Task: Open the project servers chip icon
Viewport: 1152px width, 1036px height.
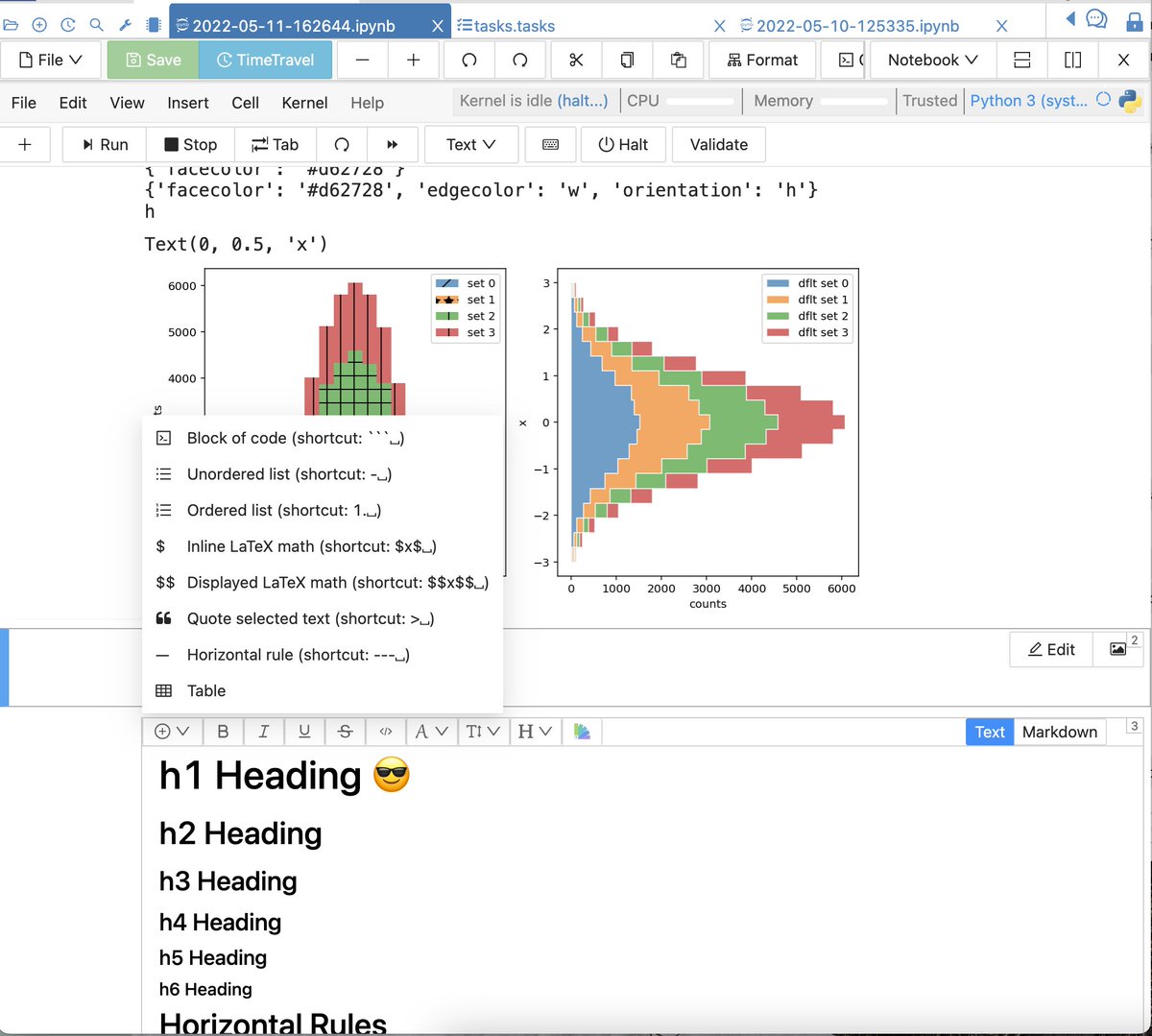Action: click(154, 25)
